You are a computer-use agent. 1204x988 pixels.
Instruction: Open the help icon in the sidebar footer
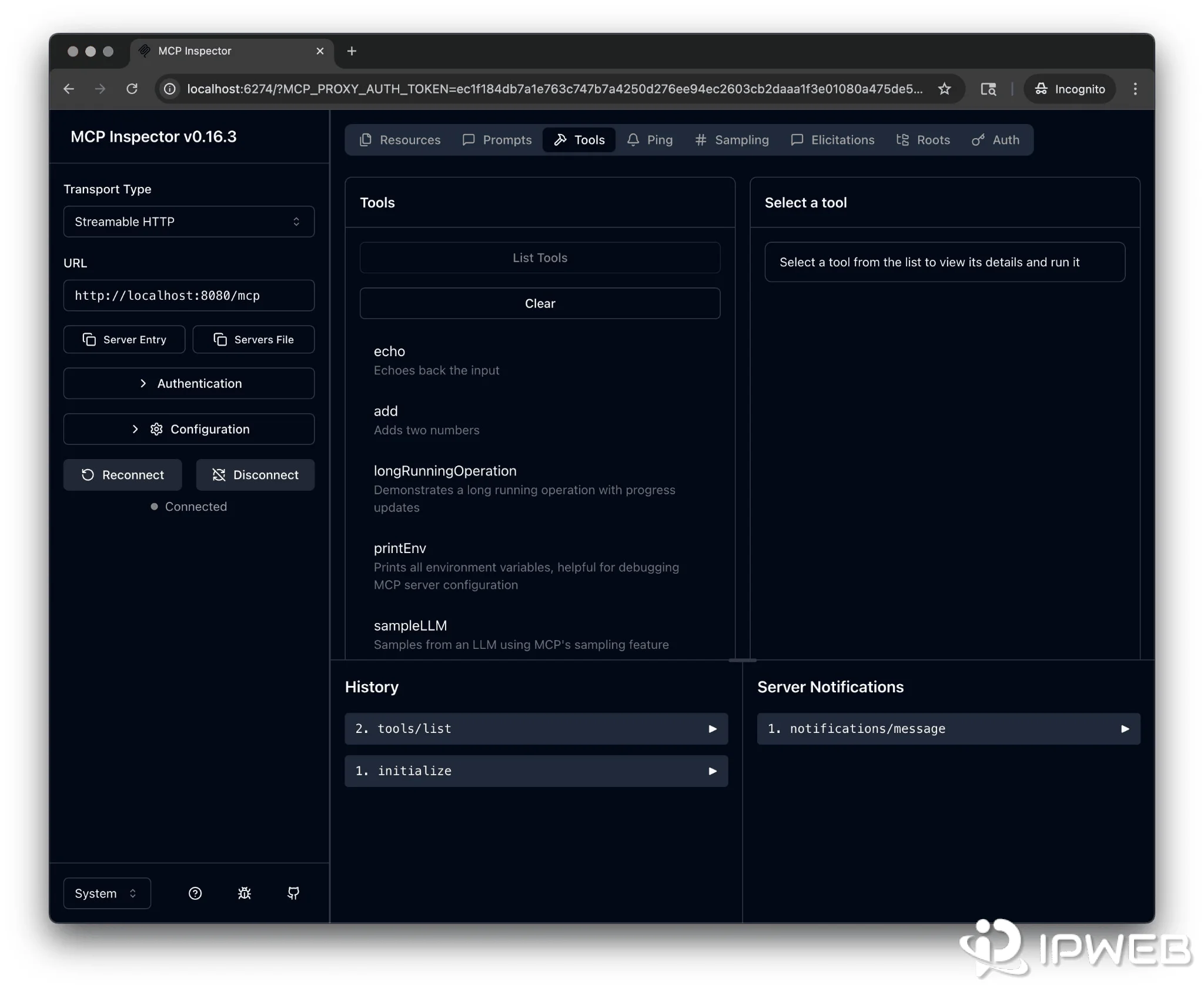coord(195,893)
